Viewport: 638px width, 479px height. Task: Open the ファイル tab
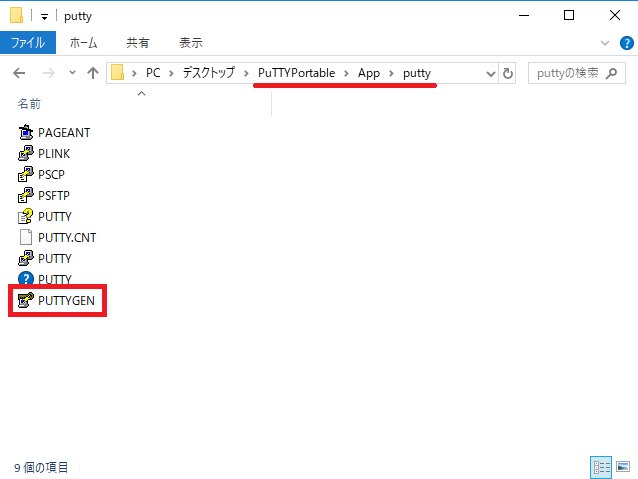[x=28, y=42]
